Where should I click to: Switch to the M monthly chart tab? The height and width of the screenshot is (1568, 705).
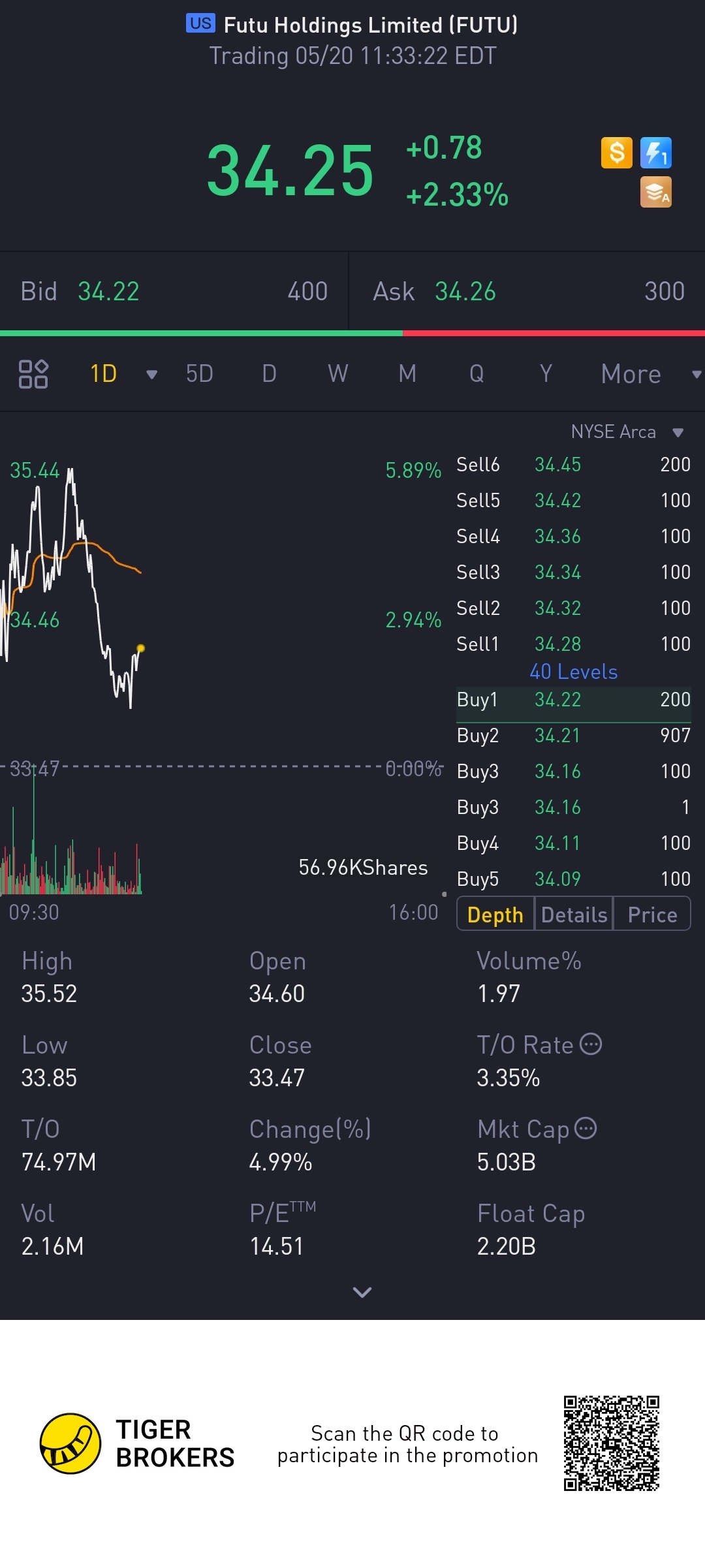[x=407, y=374]
